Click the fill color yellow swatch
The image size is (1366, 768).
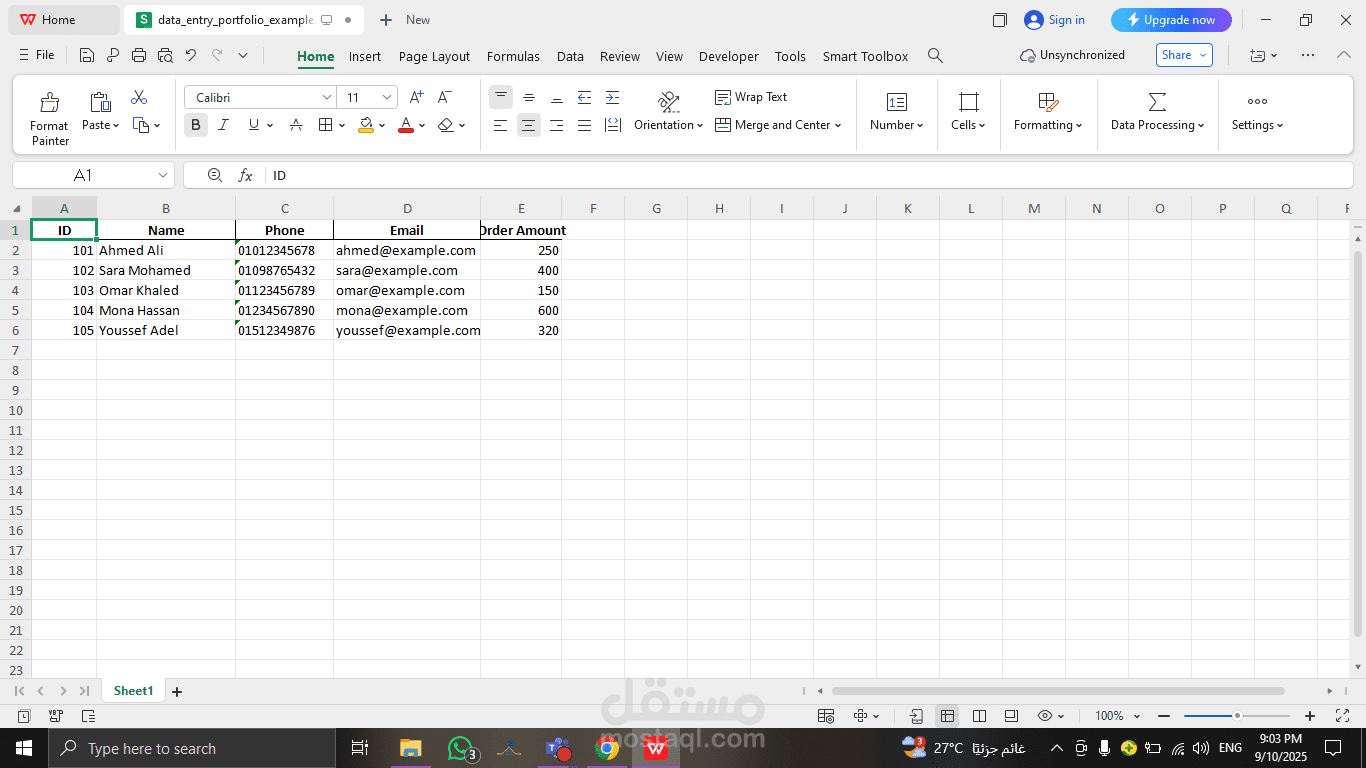point(365,125)
